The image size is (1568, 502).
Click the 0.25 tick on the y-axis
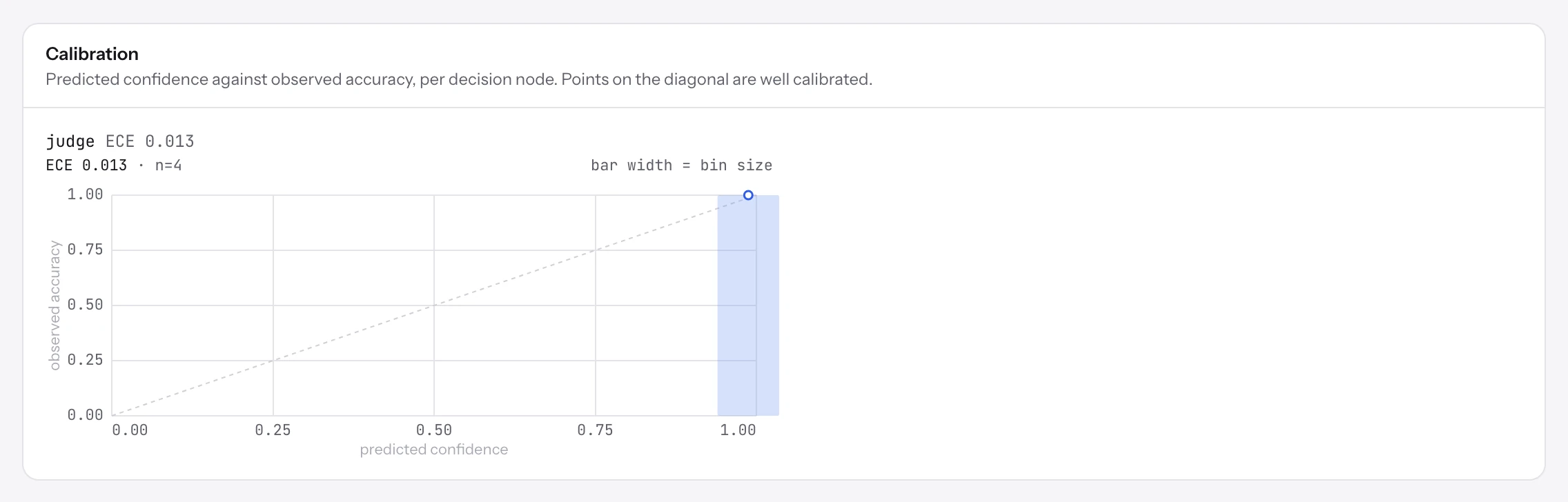(x=85, y=360)
